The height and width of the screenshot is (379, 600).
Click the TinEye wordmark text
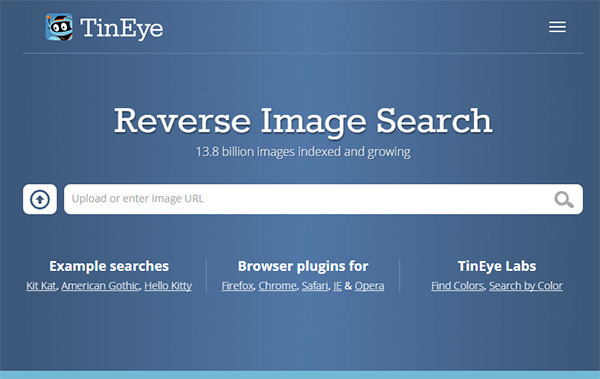pyautogui.click(x=122, y=28)
